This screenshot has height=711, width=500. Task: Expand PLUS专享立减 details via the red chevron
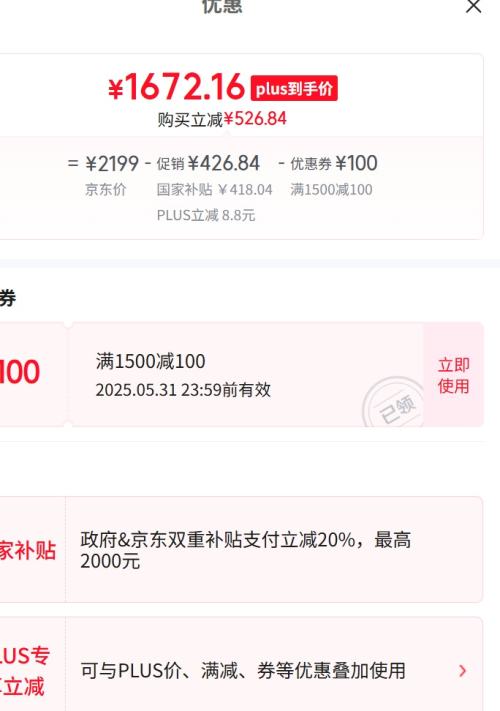coord(462,671)
